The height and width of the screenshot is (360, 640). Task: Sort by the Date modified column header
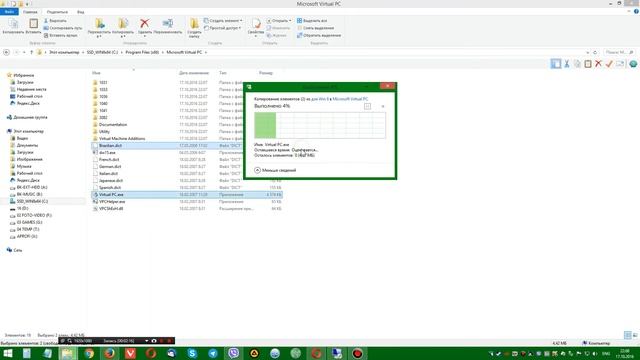click(x=194, y=73)
